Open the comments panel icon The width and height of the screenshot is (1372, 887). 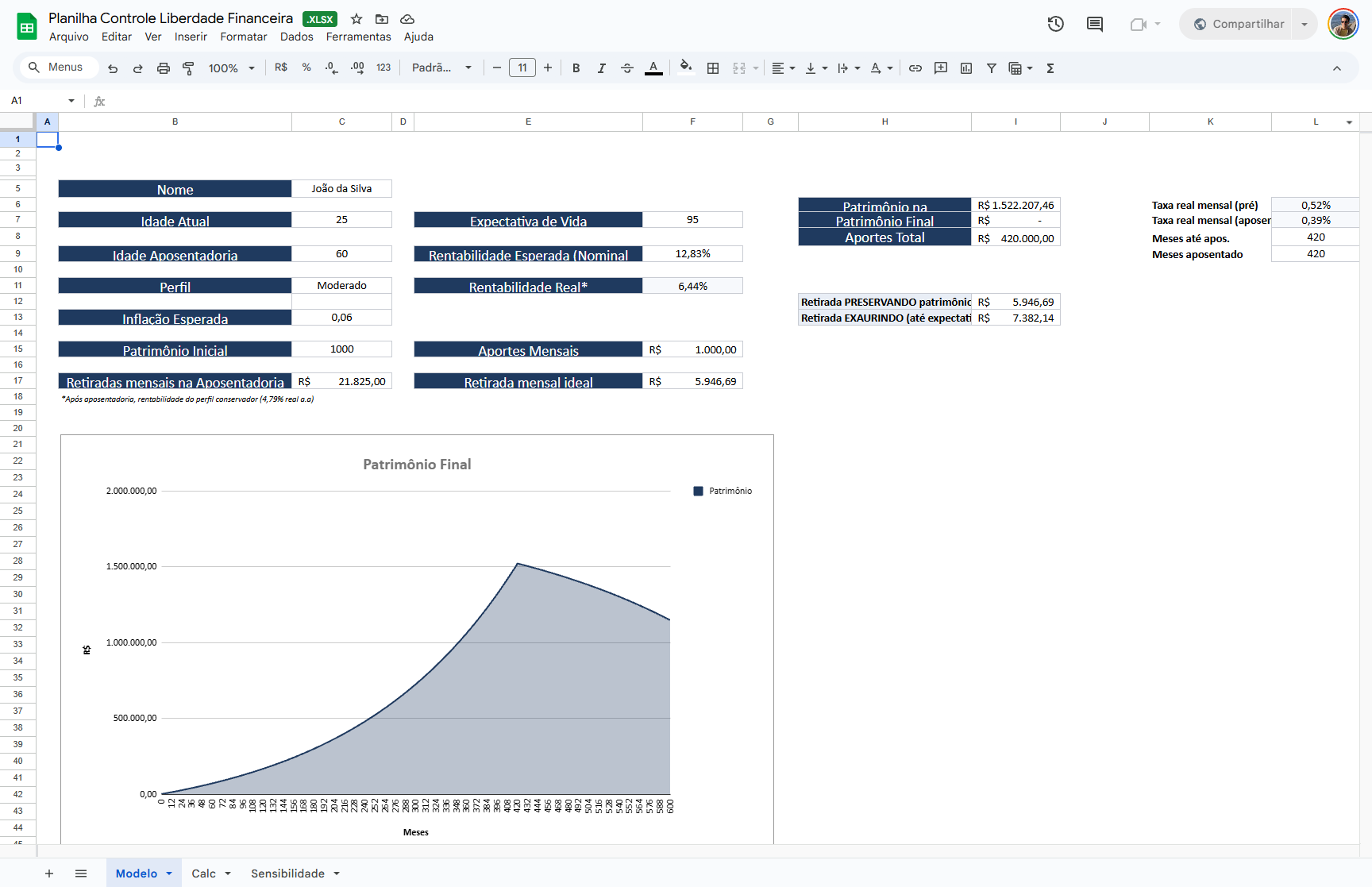1095,24
